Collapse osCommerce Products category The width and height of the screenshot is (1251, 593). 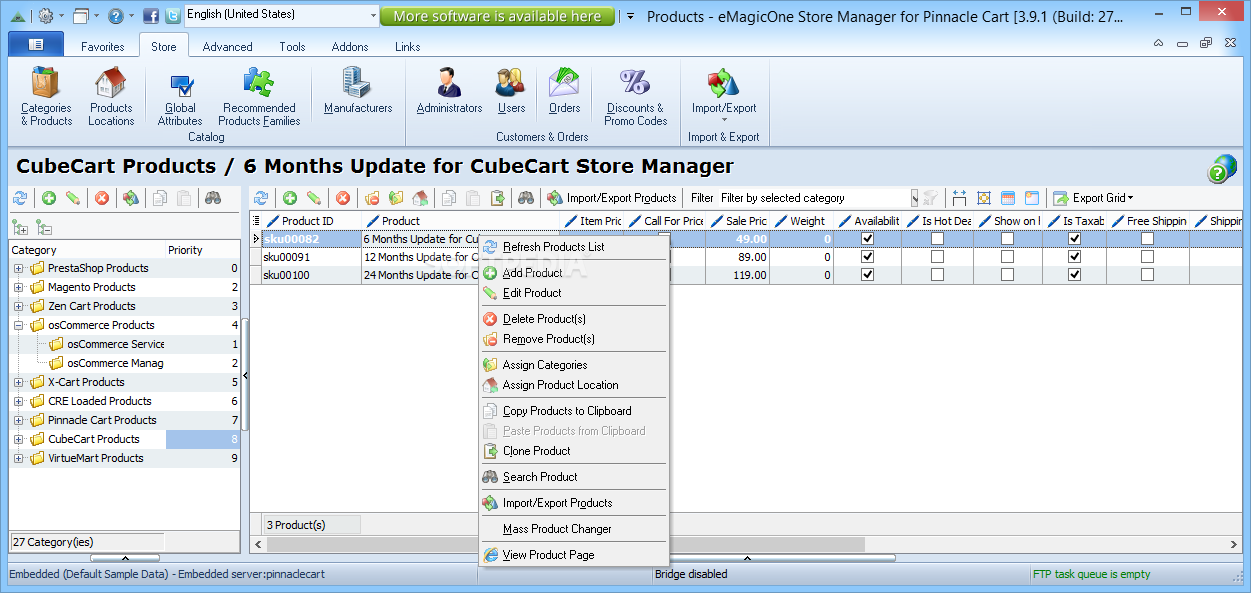tap(18, 325)
